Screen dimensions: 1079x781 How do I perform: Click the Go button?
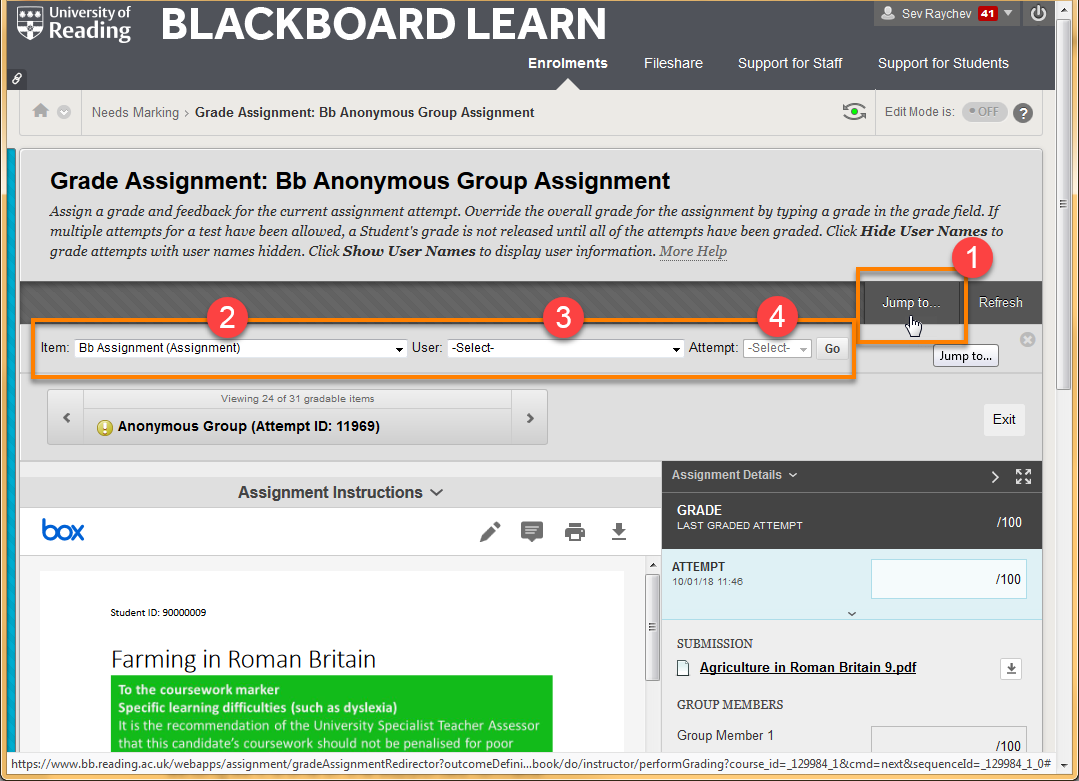832,349
